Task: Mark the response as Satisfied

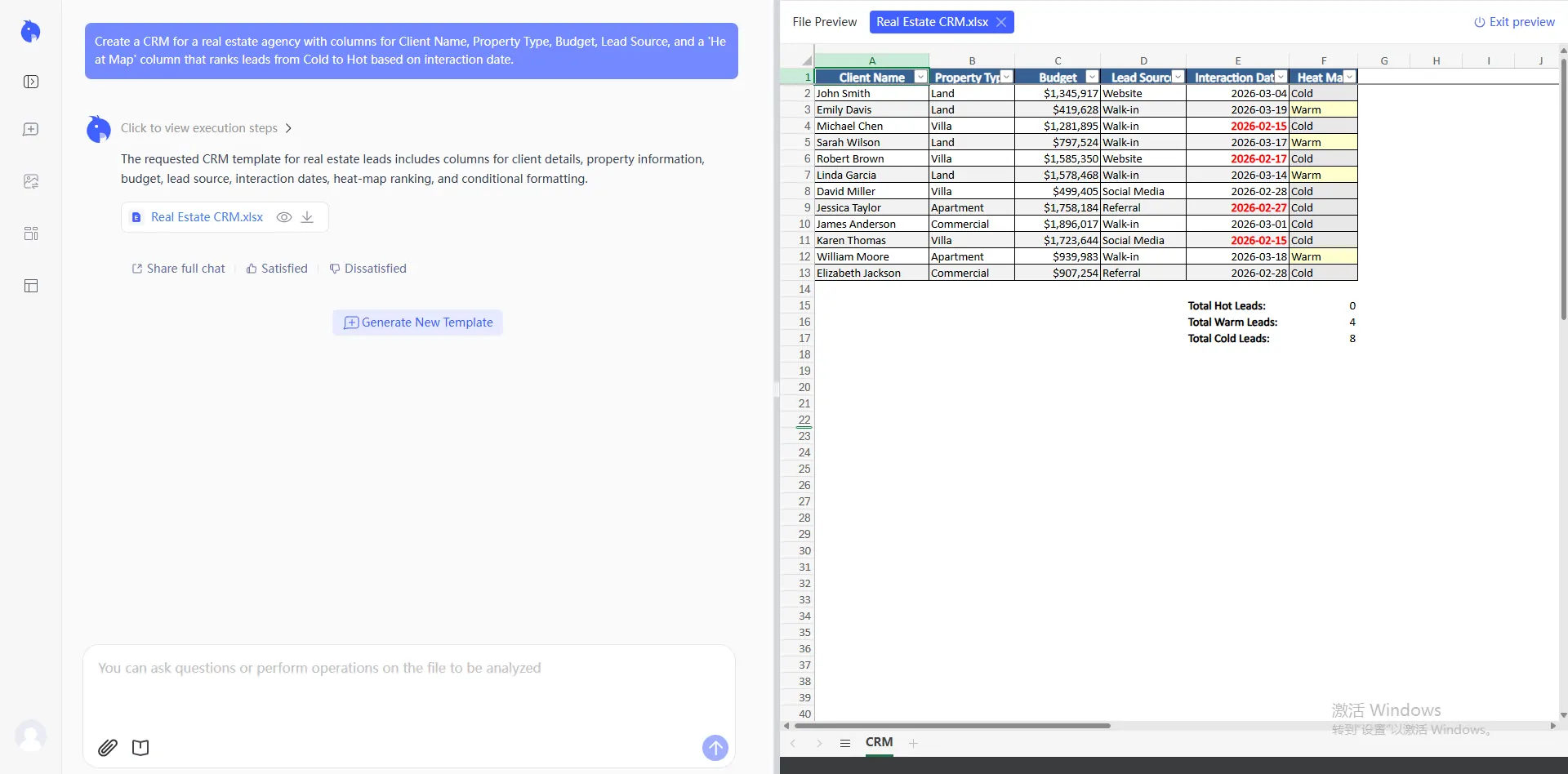Action: pos(277,269)
